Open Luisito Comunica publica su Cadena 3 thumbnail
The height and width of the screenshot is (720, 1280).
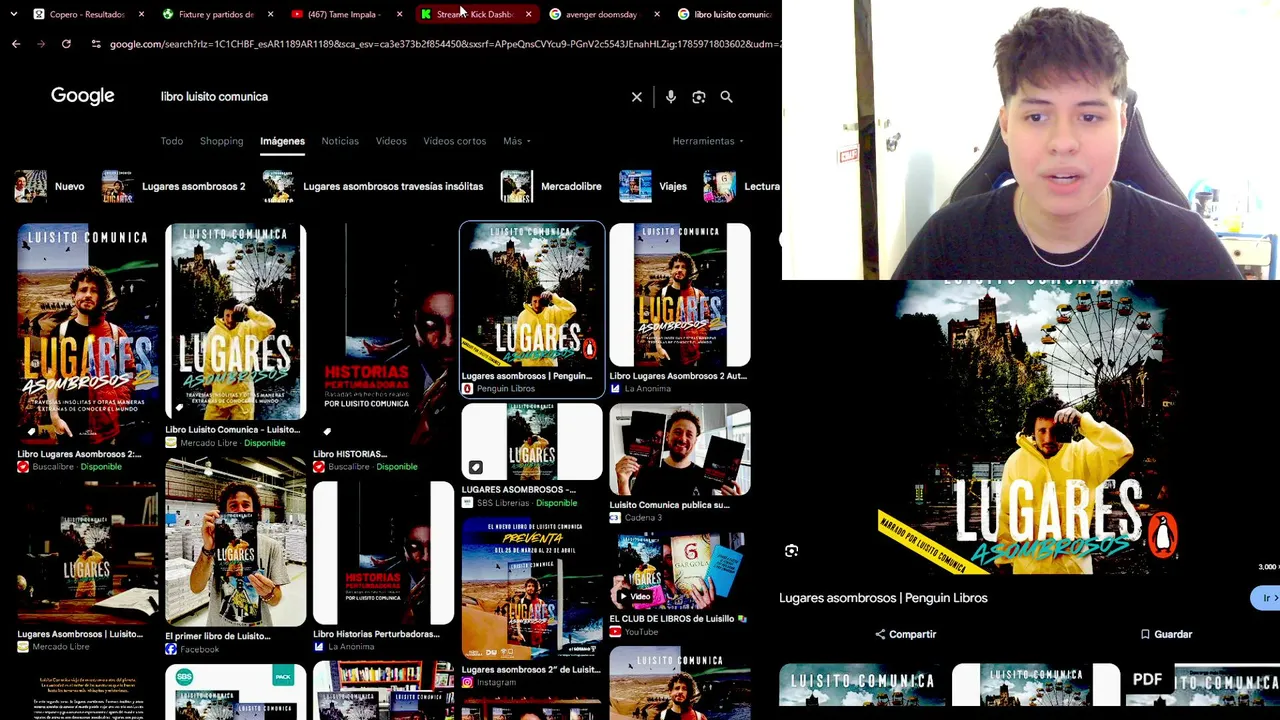pyautogui.click(x=680, y=450)
